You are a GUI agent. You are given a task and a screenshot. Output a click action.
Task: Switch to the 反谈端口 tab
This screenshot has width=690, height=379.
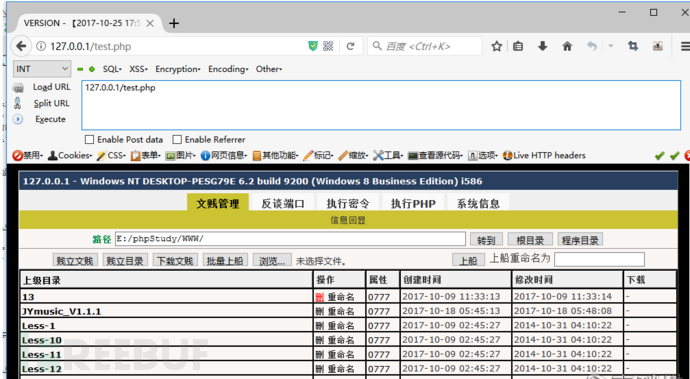tap(283, 203)
